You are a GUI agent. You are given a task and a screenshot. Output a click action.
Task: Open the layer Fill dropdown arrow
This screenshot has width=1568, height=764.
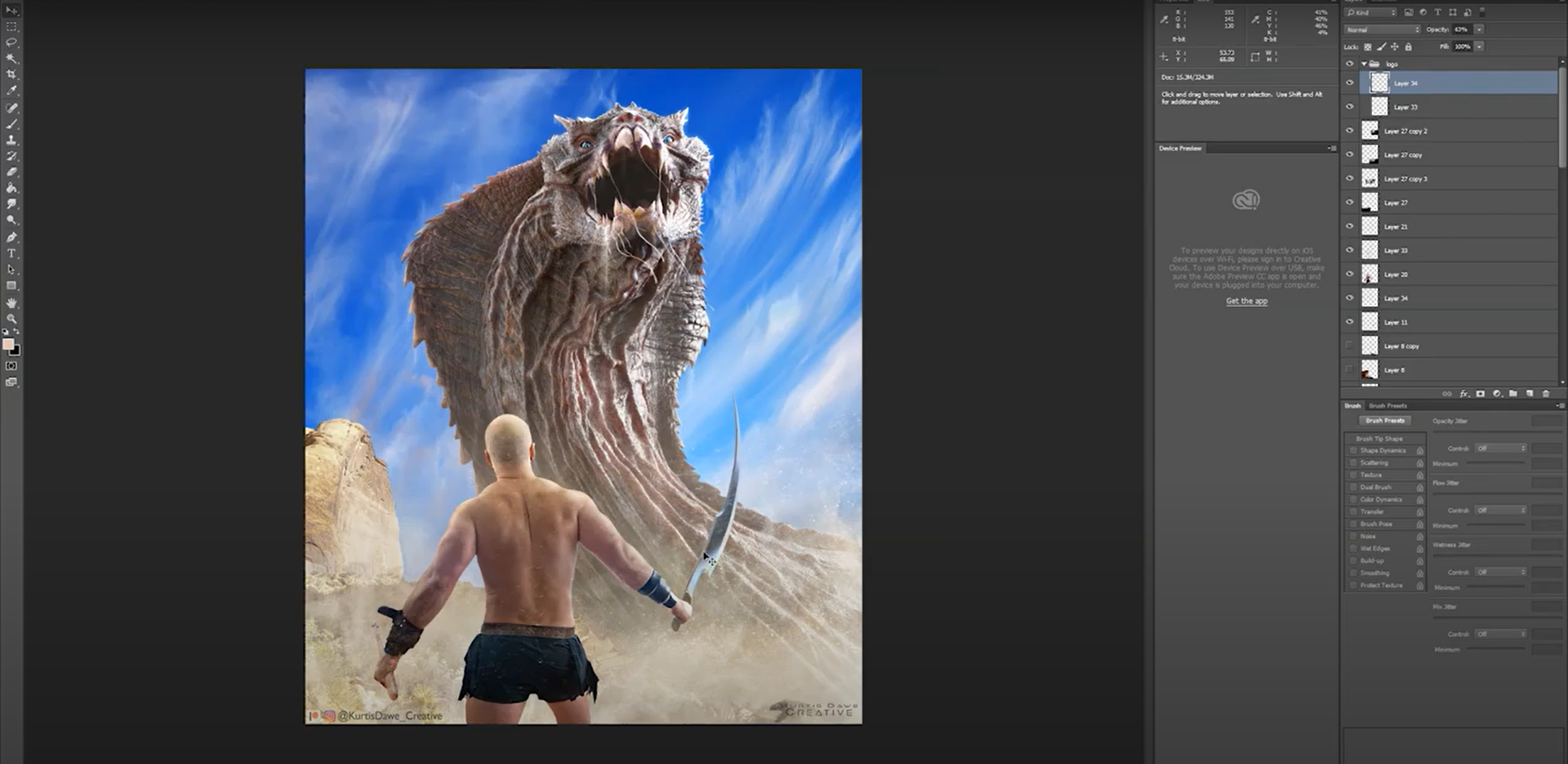click(1479, 47)
